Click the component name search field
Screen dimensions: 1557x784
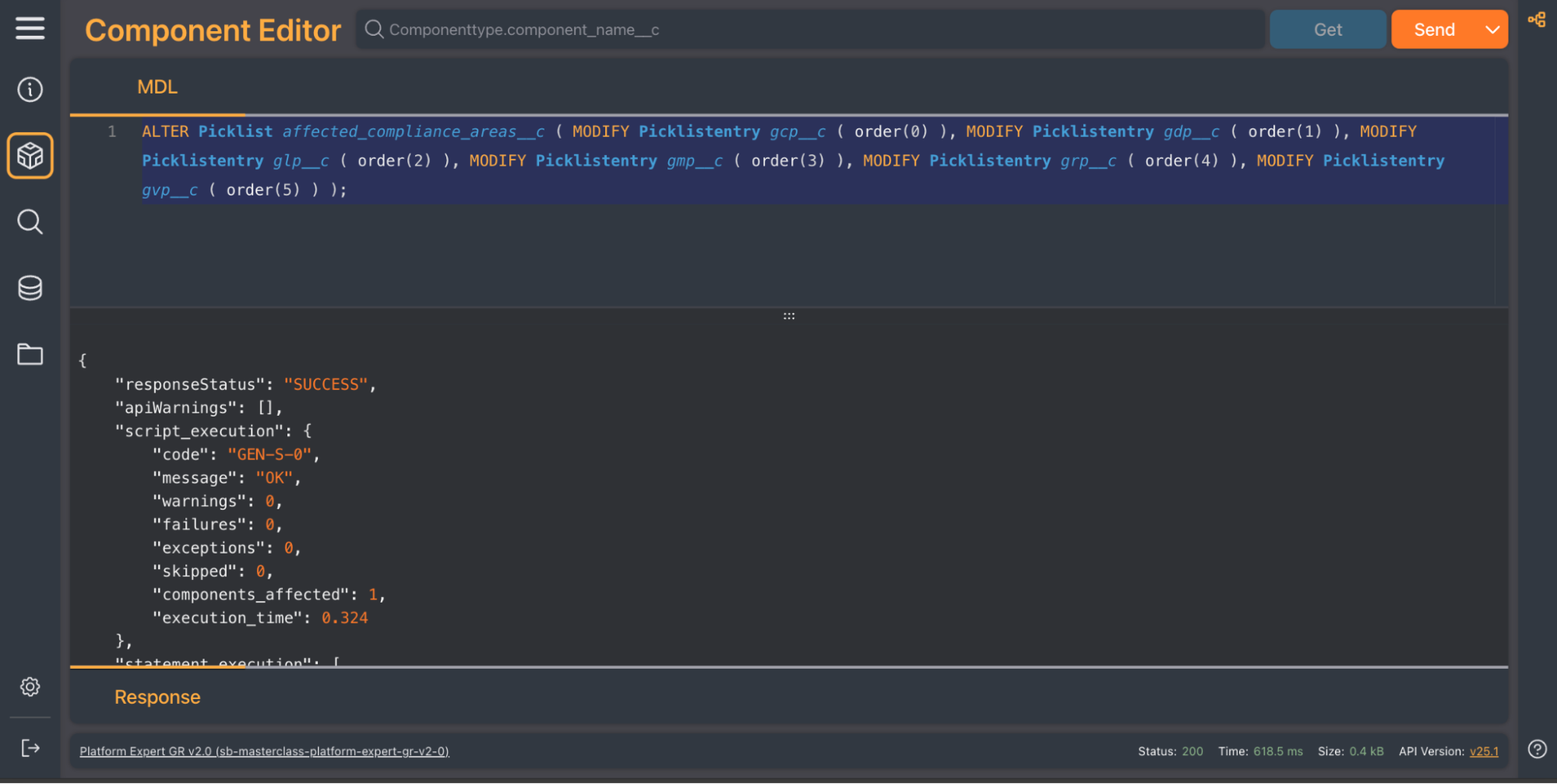click(x=818, y=30)
